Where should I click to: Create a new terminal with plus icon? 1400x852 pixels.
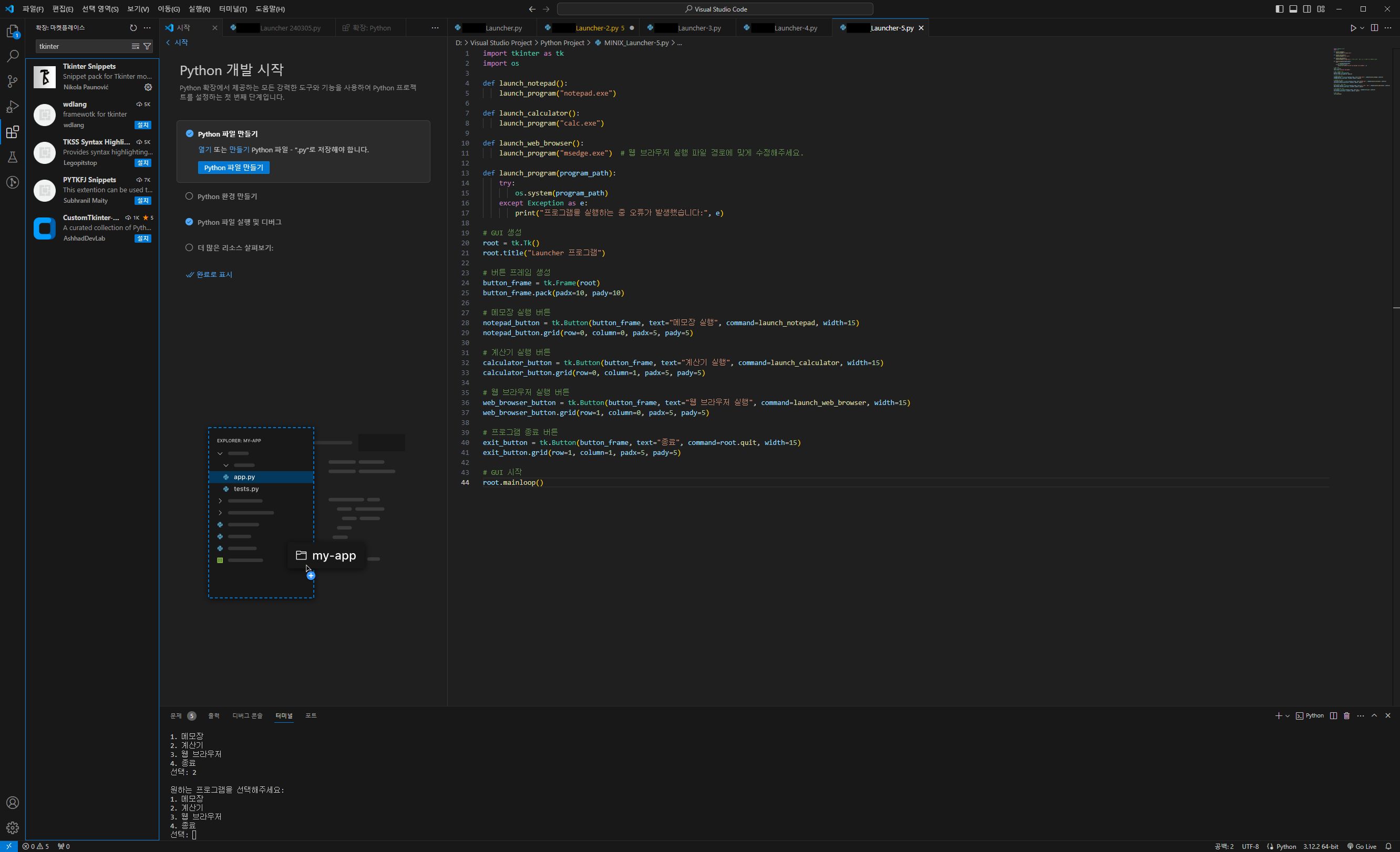[x=1279, y=715]
